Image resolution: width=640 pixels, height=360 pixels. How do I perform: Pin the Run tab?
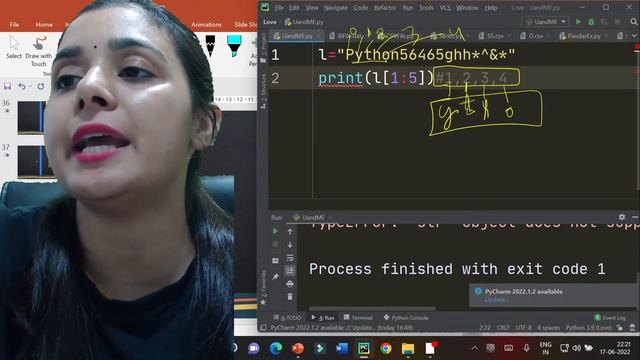click(x=275, y=277)
